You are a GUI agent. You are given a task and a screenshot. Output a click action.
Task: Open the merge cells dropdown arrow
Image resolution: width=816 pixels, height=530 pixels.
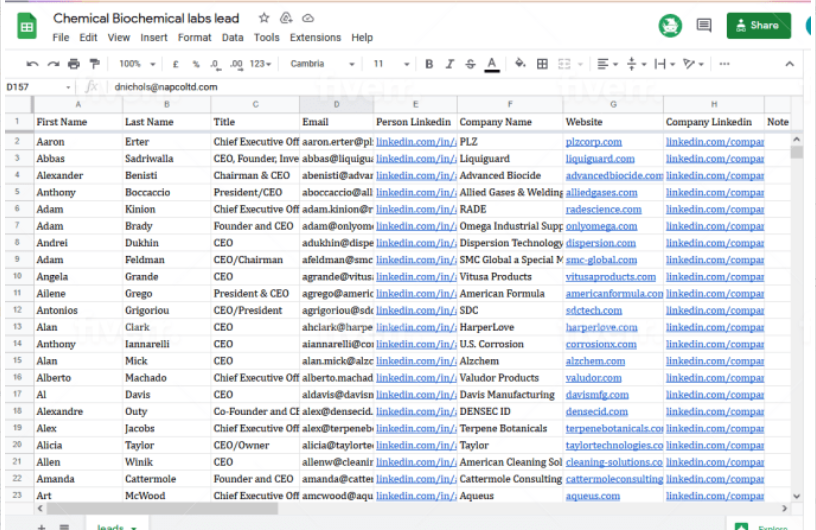580,65
